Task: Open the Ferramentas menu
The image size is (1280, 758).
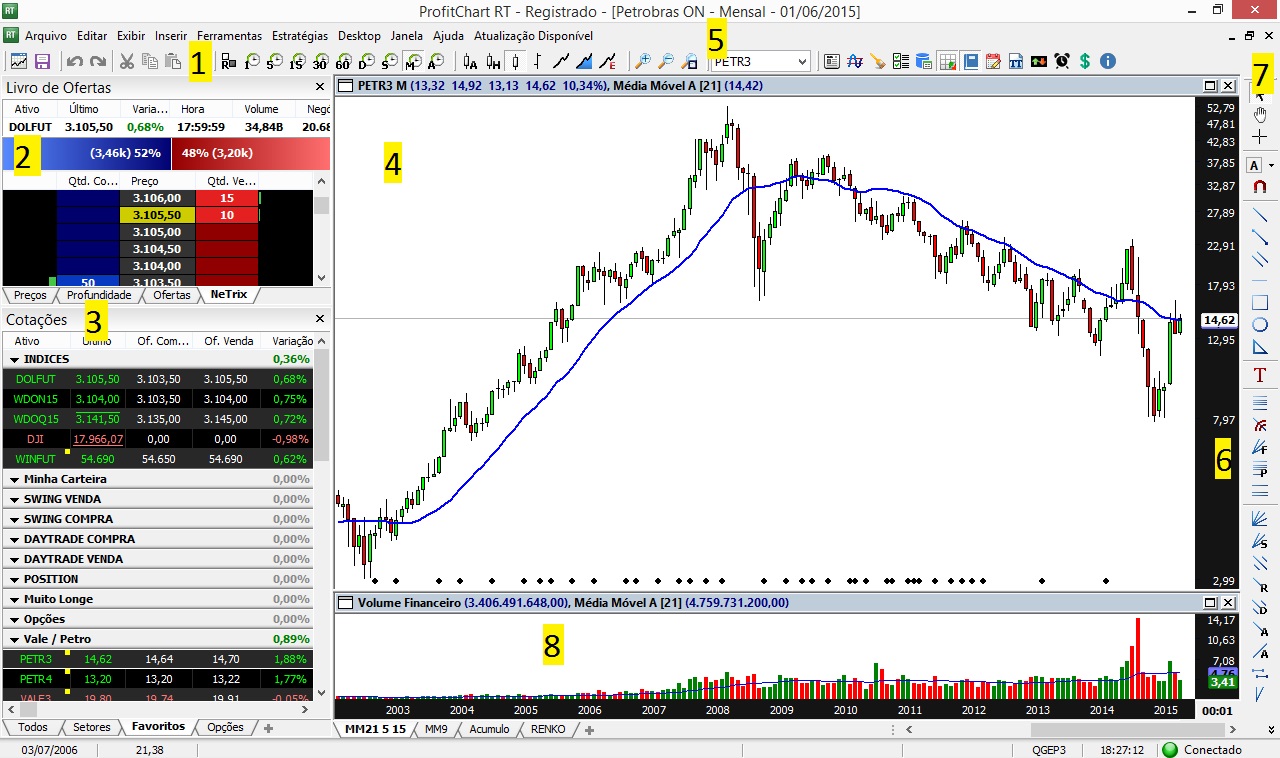Action: (229, 35)
